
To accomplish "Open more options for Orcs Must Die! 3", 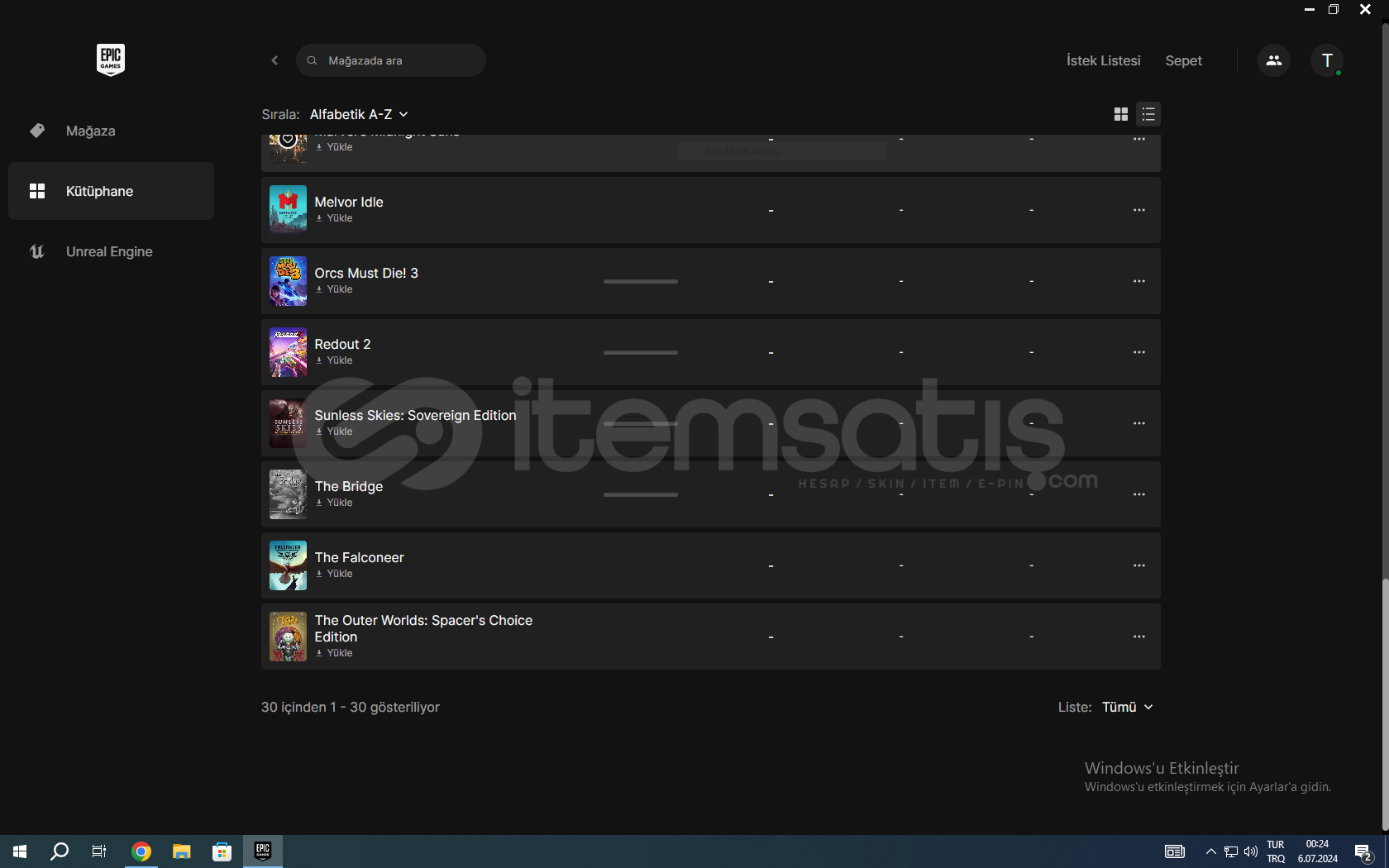I will coord(1139,281).
